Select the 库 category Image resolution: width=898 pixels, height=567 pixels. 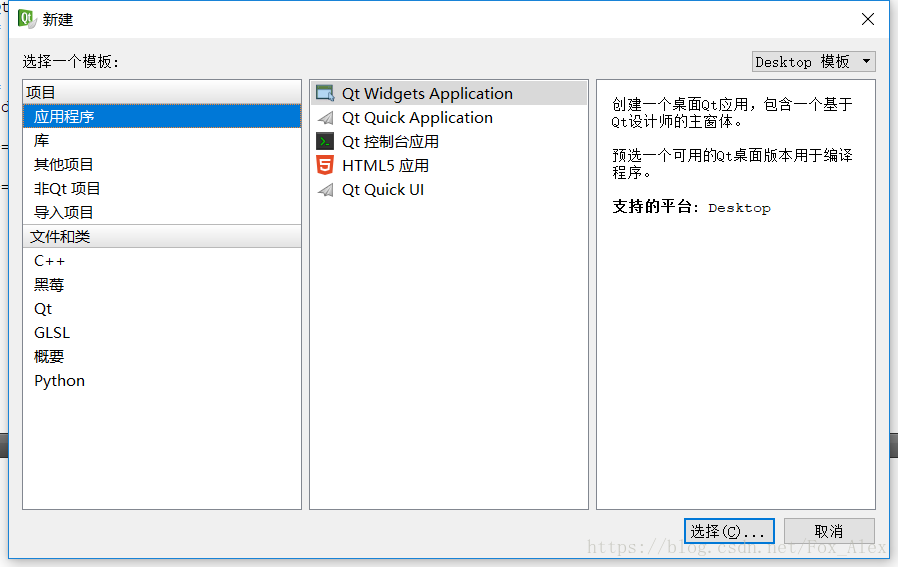[x=162, y=140]
